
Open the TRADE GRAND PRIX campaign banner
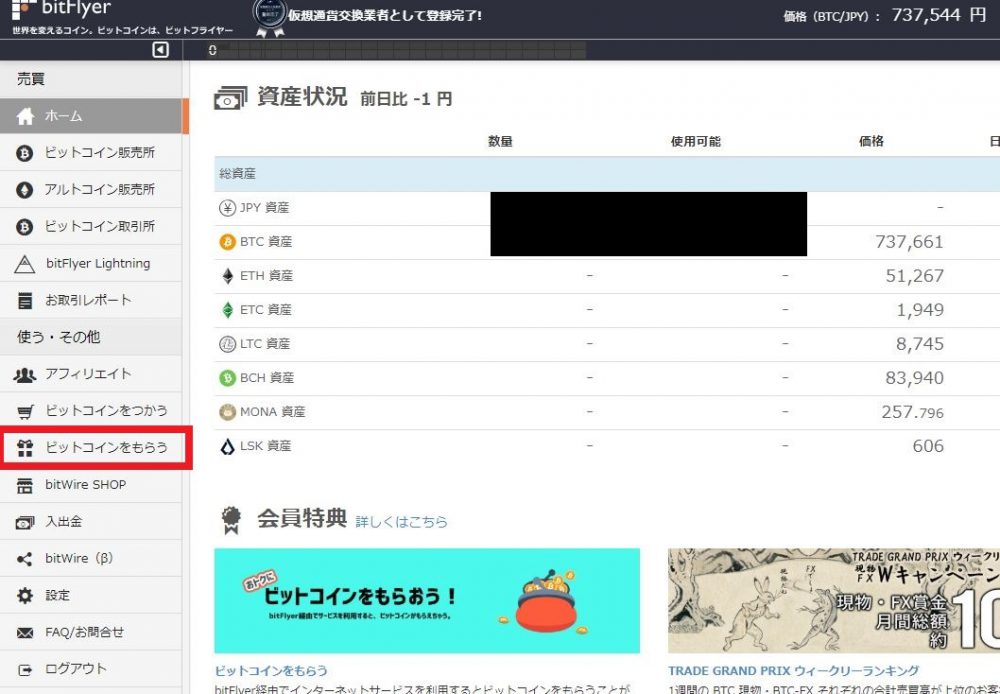point(834,600)
